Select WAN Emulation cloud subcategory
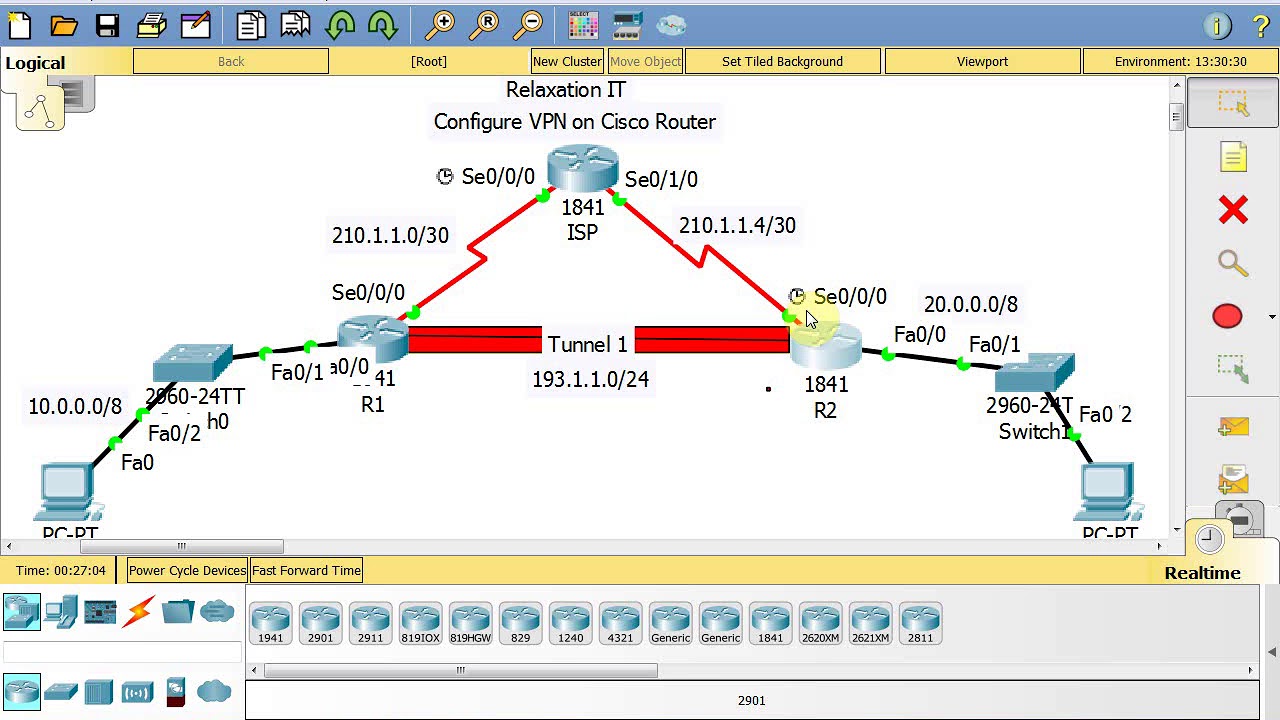 tap(214, 691)
